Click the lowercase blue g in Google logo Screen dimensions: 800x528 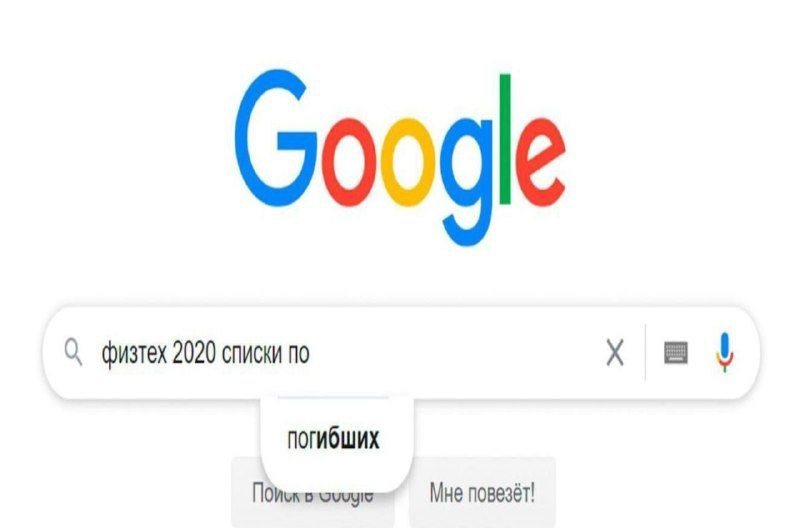coord(467,181)
